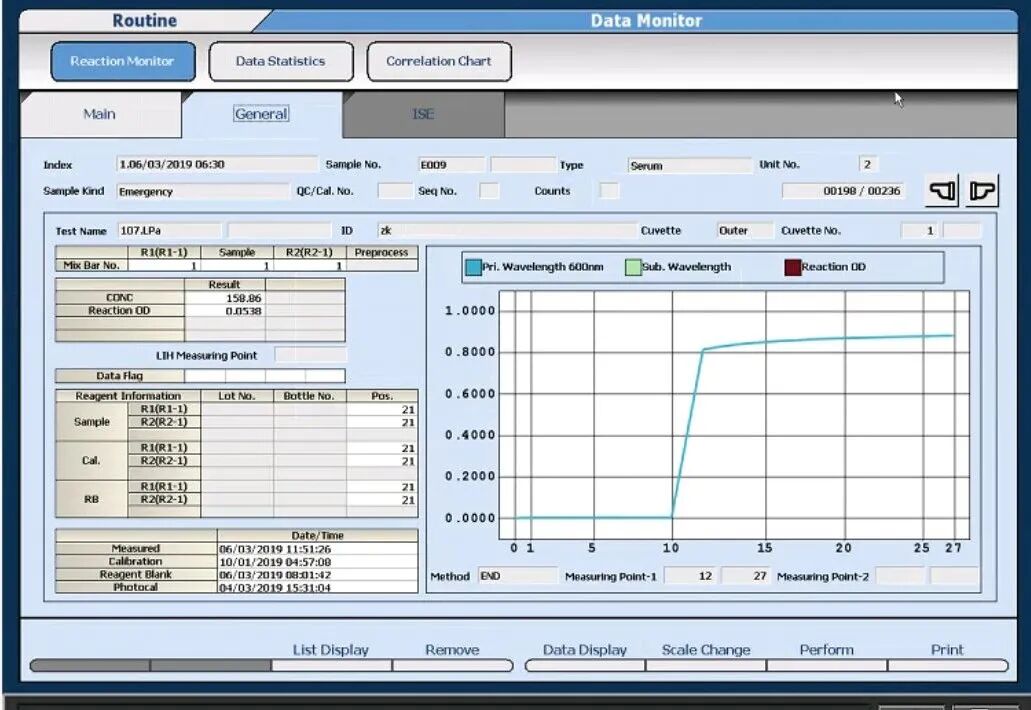The width and height of the screenshot is (1031, 710).
Task: Click the Reaction OD dark red swatch
Action: tap(792, 268)
